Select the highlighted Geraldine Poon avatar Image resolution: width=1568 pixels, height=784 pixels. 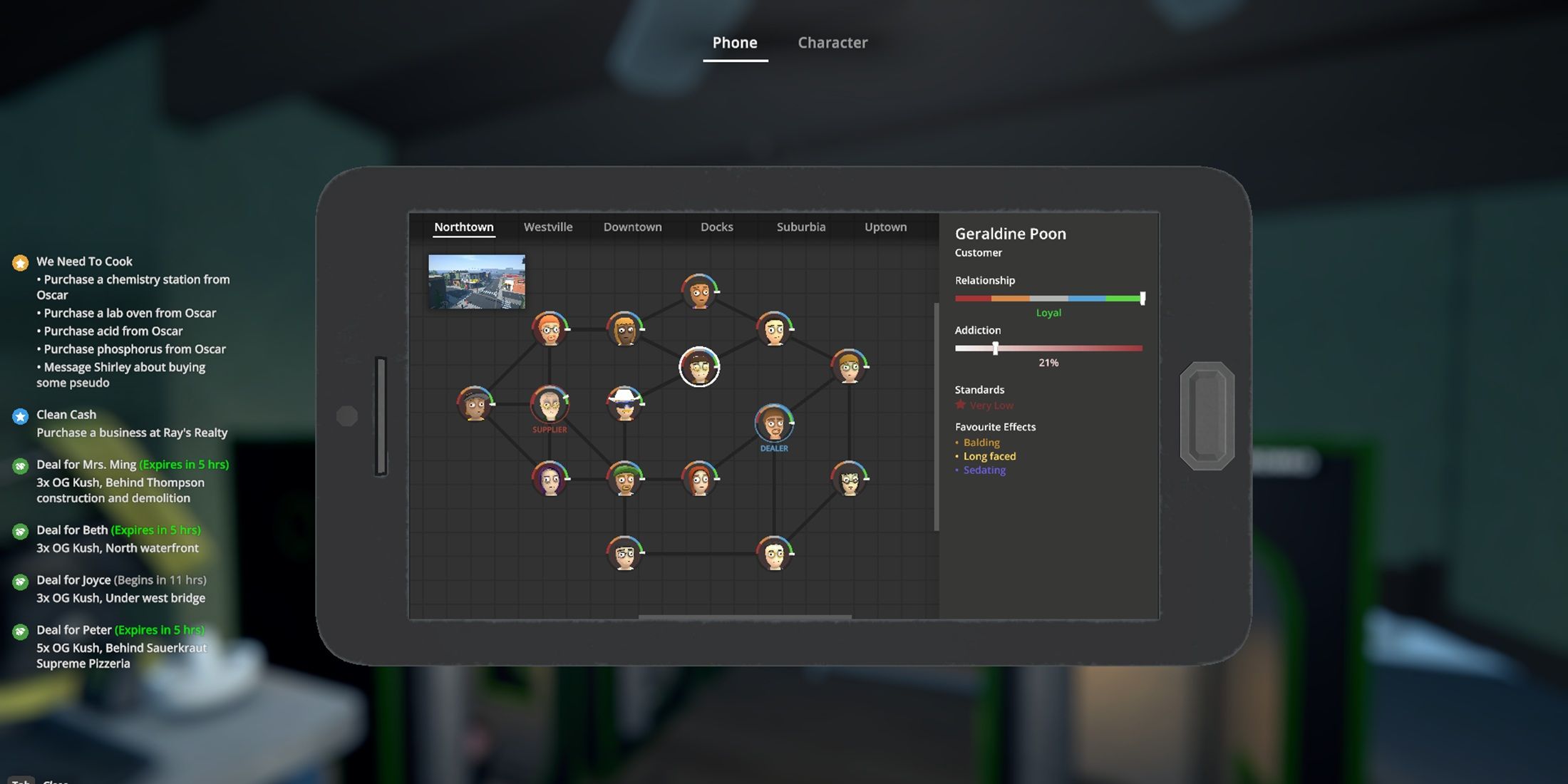(x=699, y=367)
